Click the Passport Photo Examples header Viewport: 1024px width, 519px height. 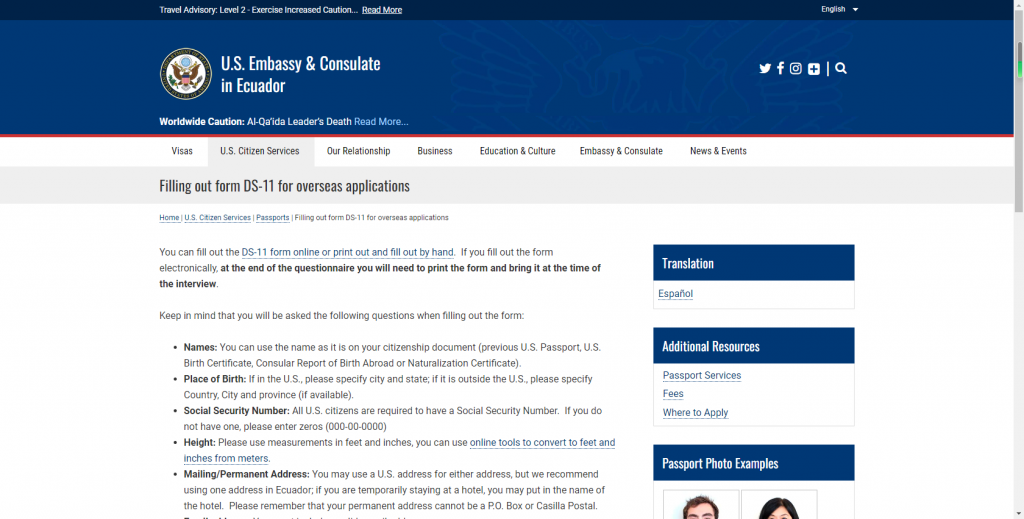click(754, 463)
